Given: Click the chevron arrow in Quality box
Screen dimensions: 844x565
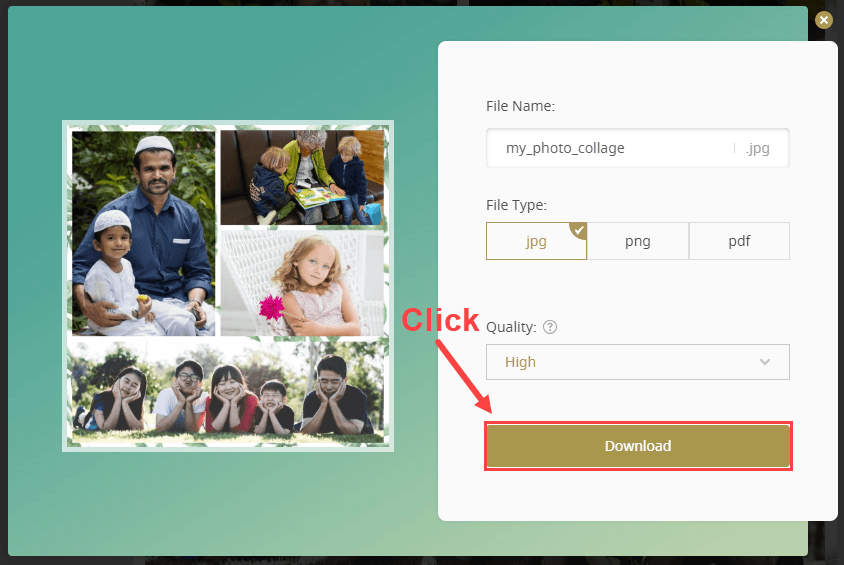Looking at the screenshot, I should pos(764,362).
